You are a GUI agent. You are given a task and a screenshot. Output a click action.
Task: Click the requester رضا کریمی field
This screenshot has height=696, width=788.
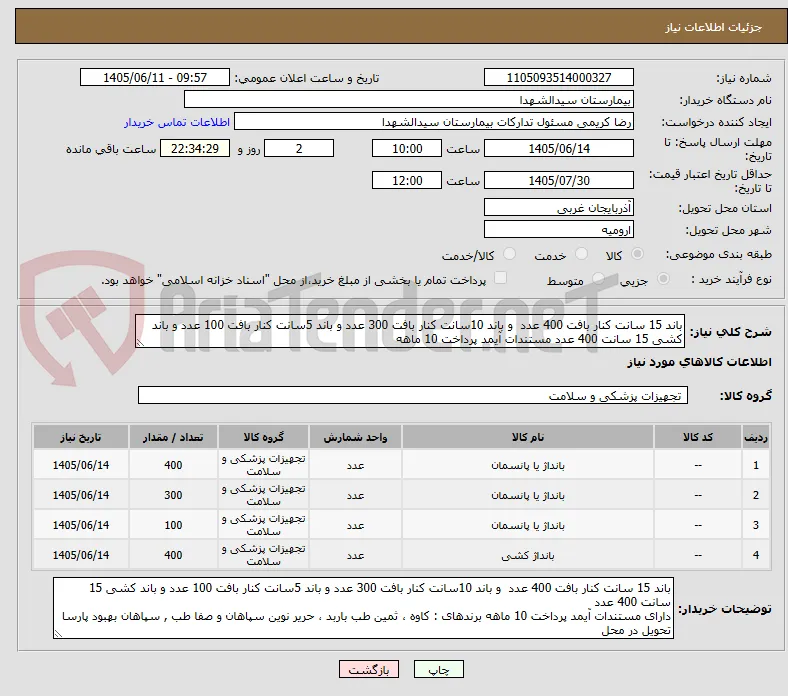coord(434,122)
